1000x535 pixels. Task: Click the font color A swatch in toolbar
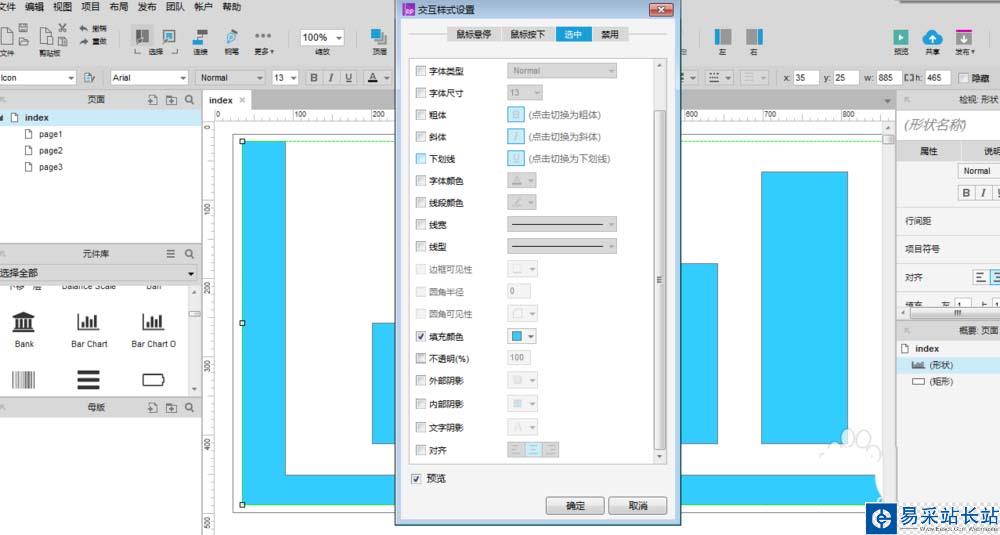click(372, 78)
